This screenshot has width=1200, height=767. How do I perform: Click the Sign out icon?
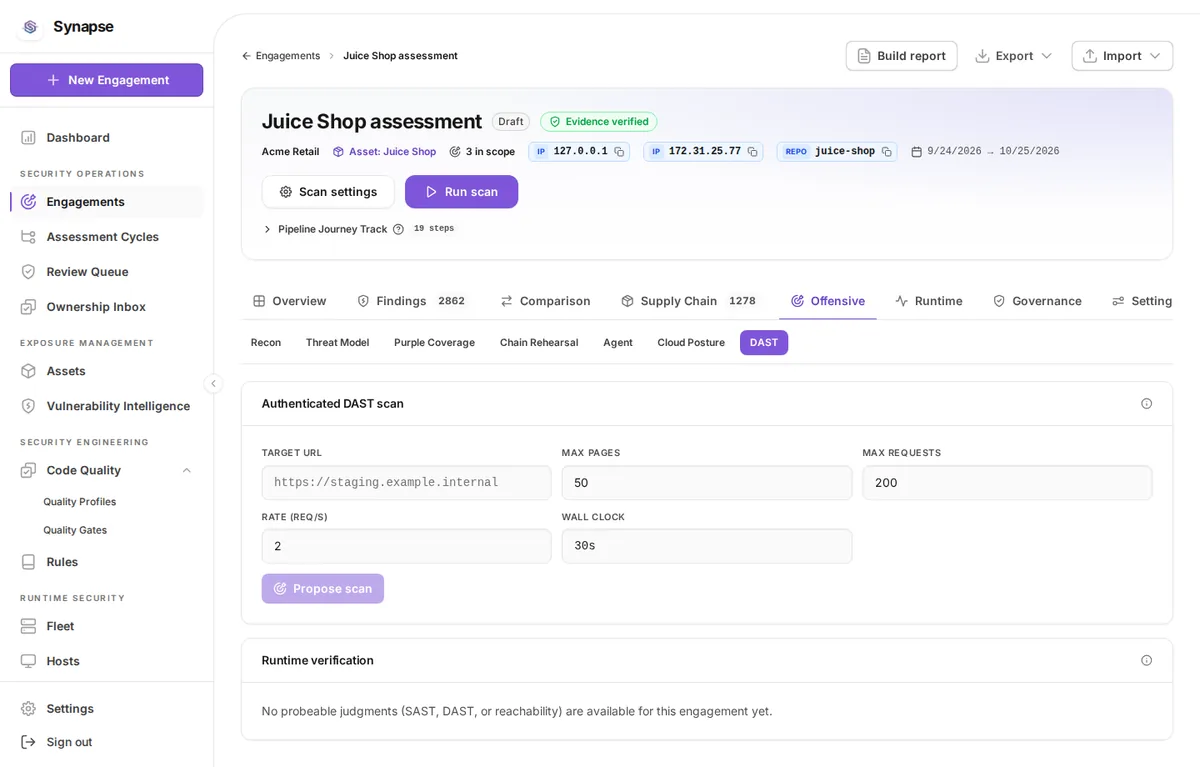(x=28, y=742)
